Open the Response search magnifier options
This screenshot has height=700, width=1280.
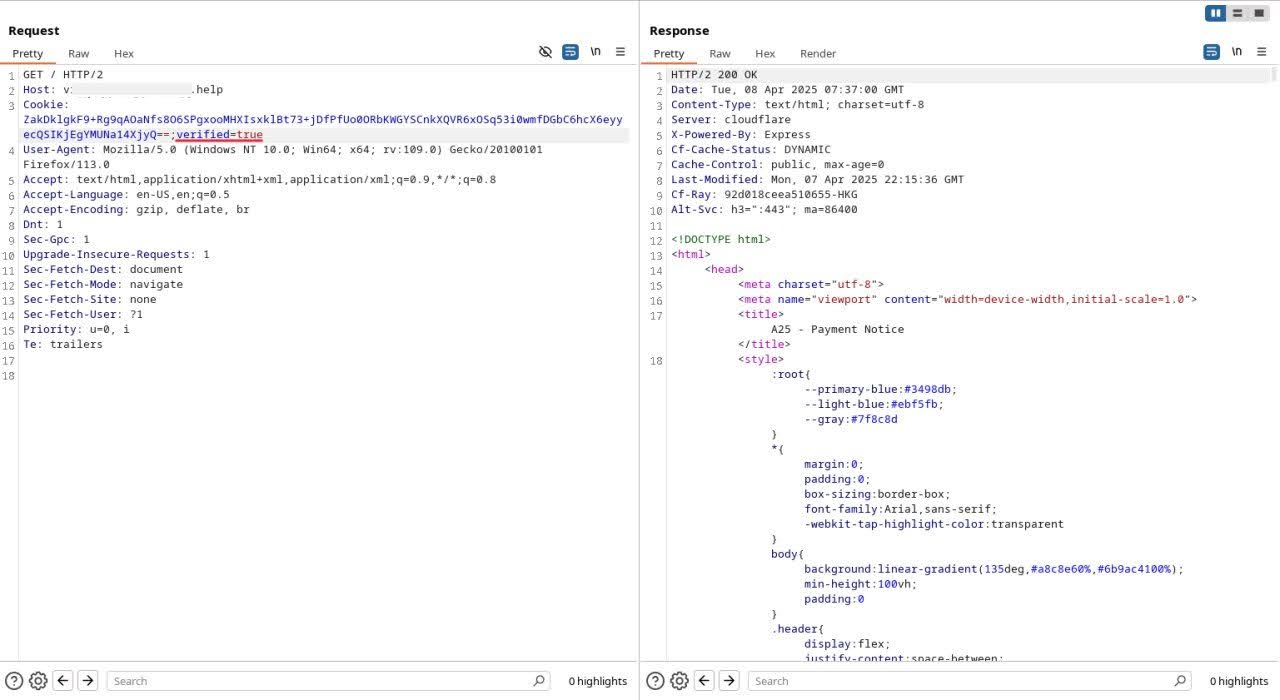point(1180,681)
